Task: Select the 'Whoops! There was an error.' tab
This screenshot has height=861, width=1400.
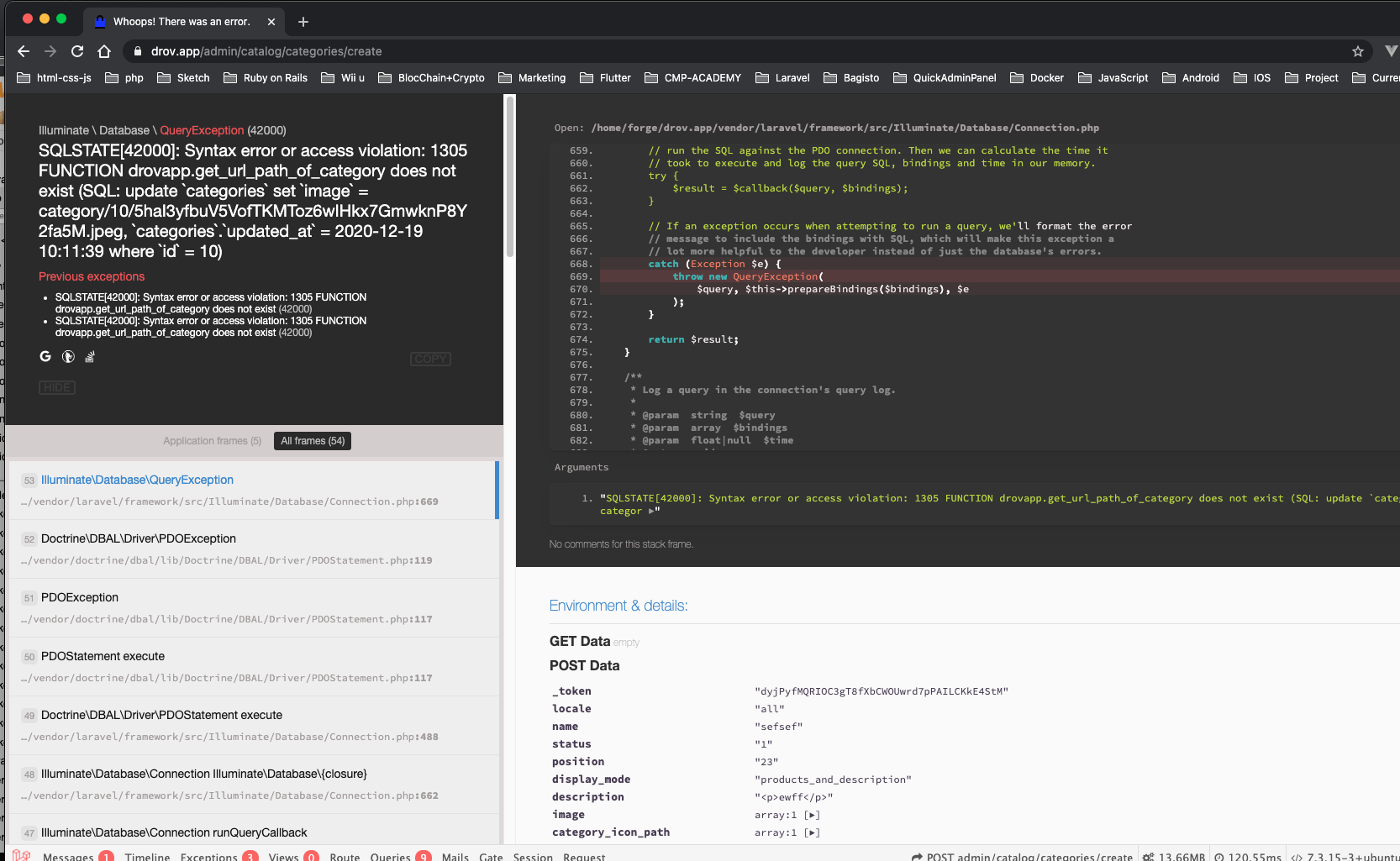Action: click(182, 22)
